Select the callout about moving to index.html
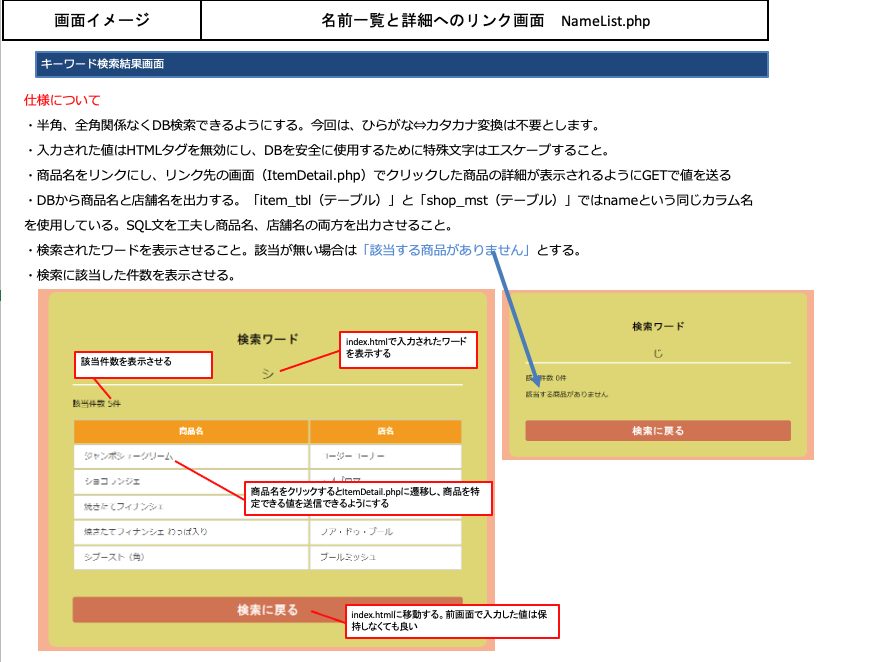This screenshot has height=662, width=878. [x=450, y=621]
